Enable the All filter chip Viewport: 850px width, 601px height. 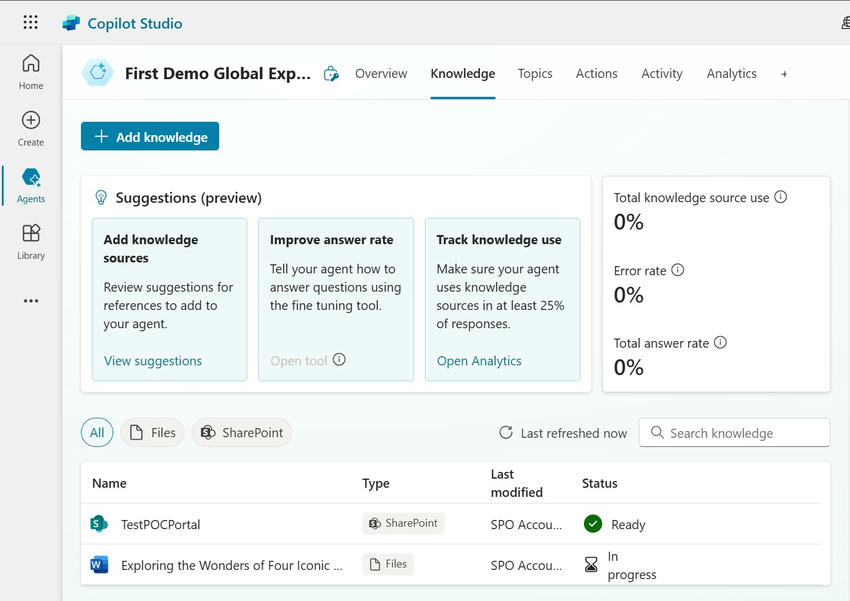tap(97, 432)
